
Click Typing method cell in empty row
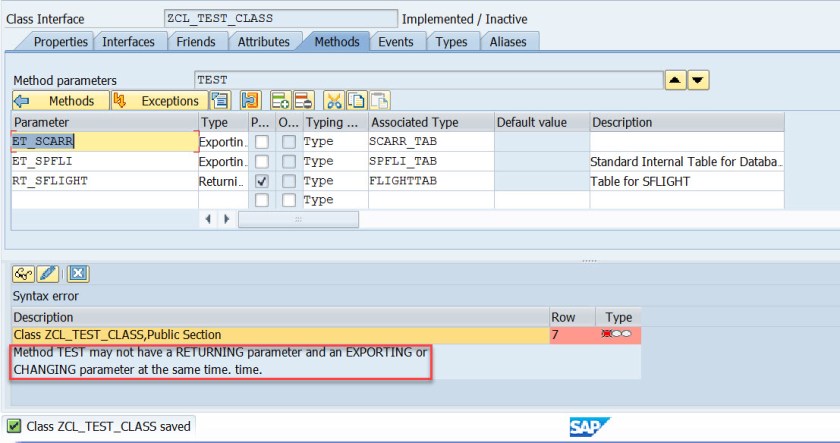point(335,200)
